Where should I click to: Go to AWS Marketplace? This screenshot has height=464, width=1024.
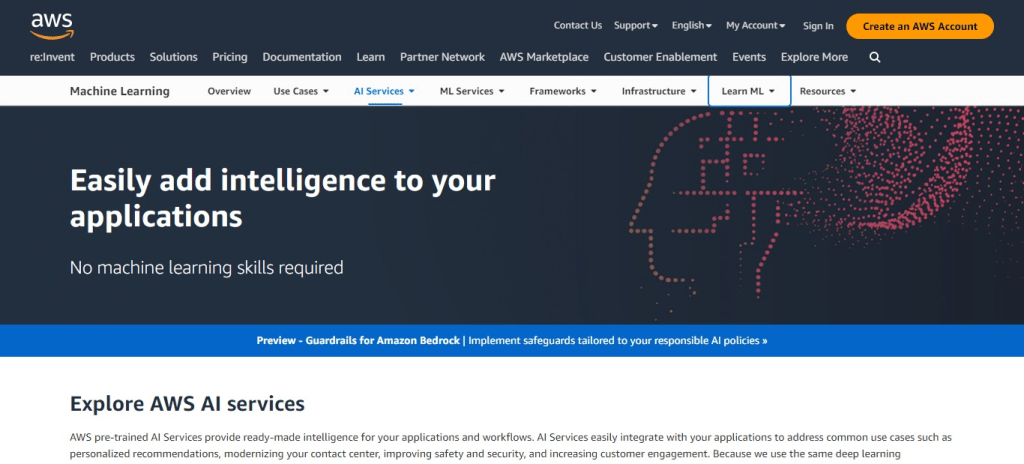click(544, 57)
